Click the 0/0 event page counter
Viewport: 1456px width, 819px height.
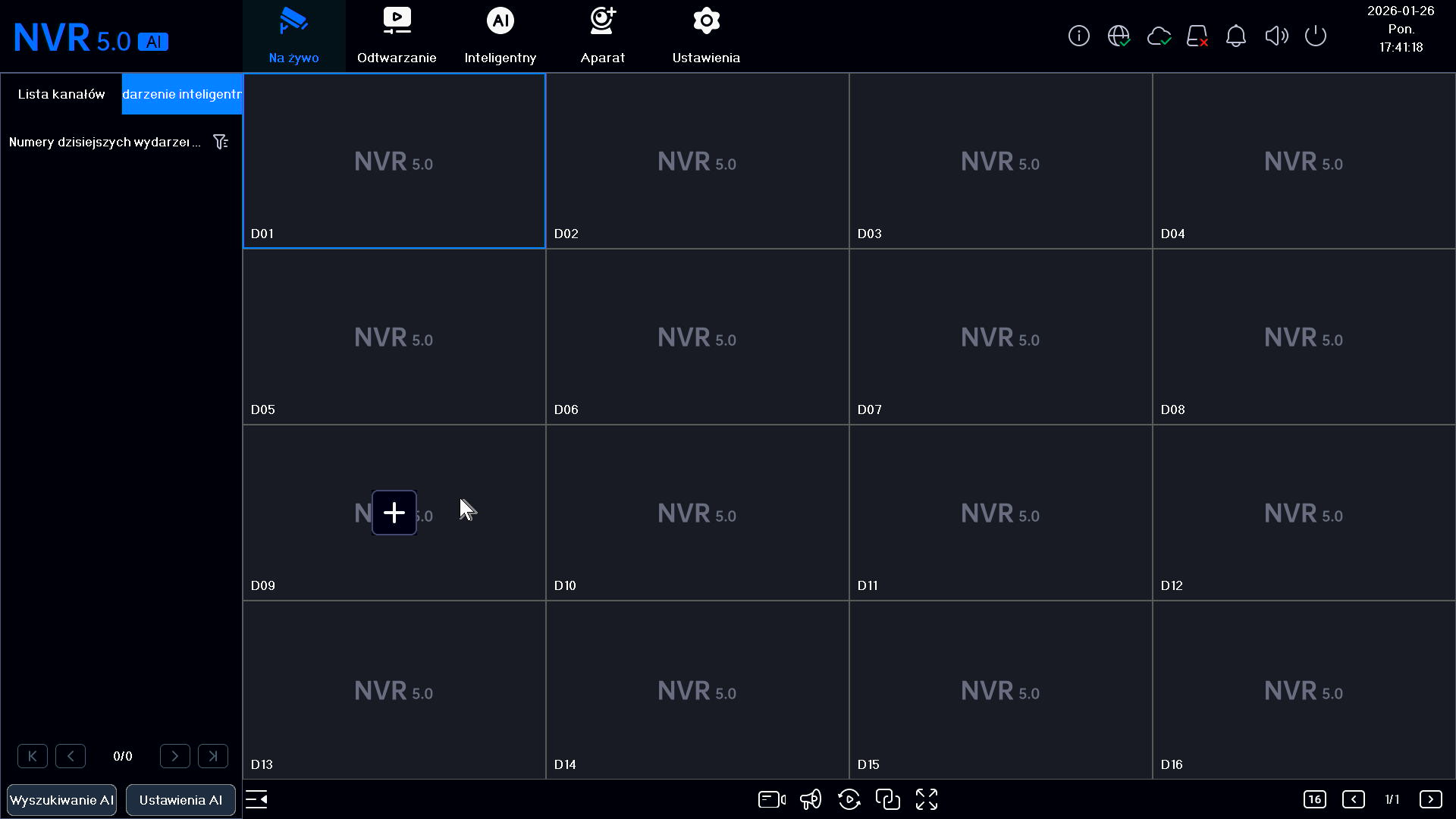pyautogui.click(x=123, y=756)
